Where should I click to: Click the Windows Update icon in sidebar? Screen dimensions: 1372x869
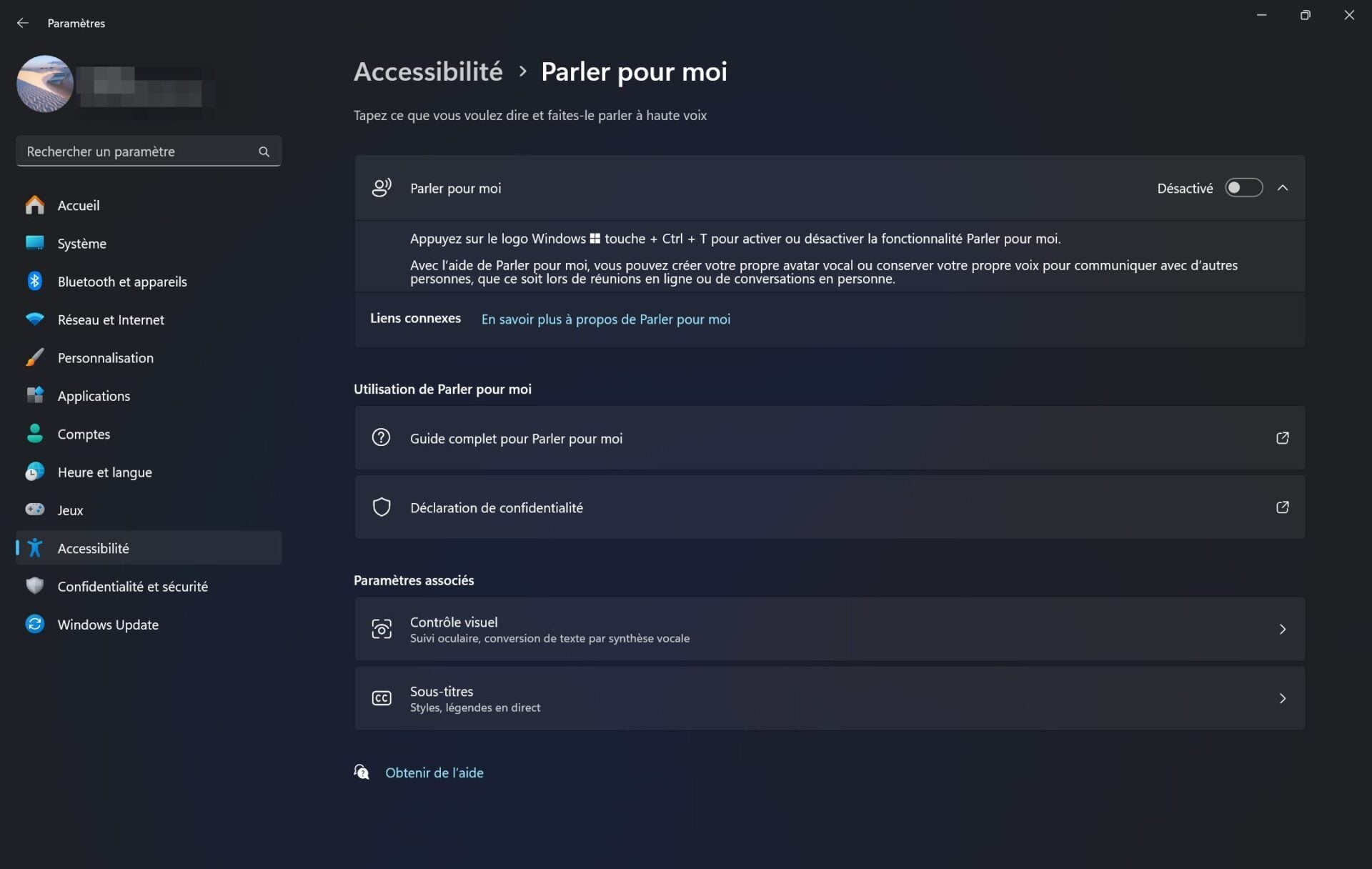tap(34, 624)
